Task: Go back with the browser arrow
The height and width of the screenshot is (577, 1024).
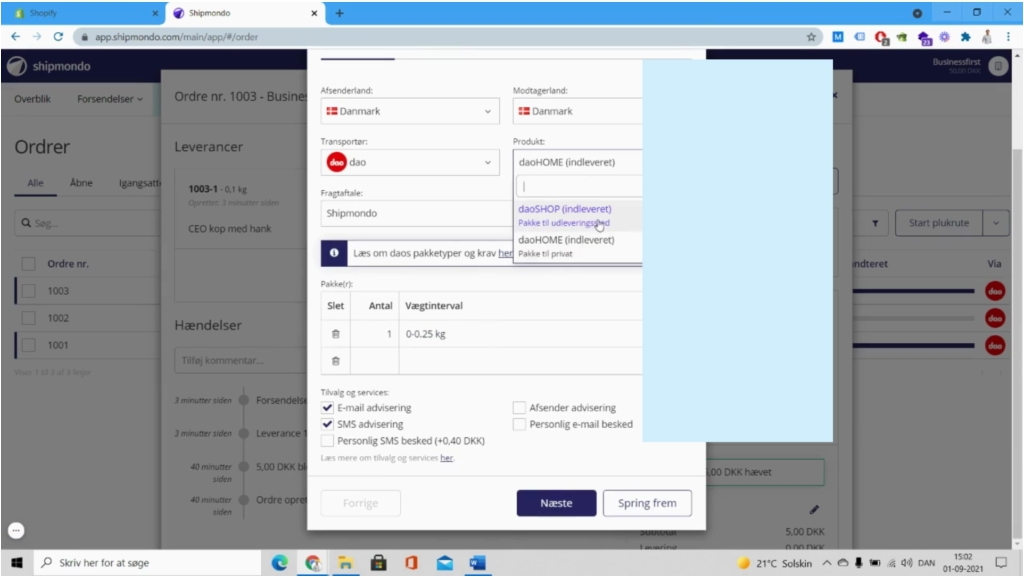Action: click(16, 37)
